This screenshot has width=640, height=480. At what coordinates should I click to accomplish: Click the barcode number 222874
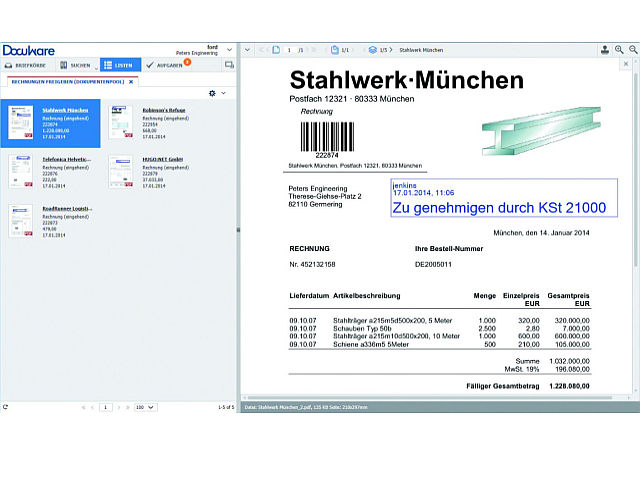tap(327, 155)
